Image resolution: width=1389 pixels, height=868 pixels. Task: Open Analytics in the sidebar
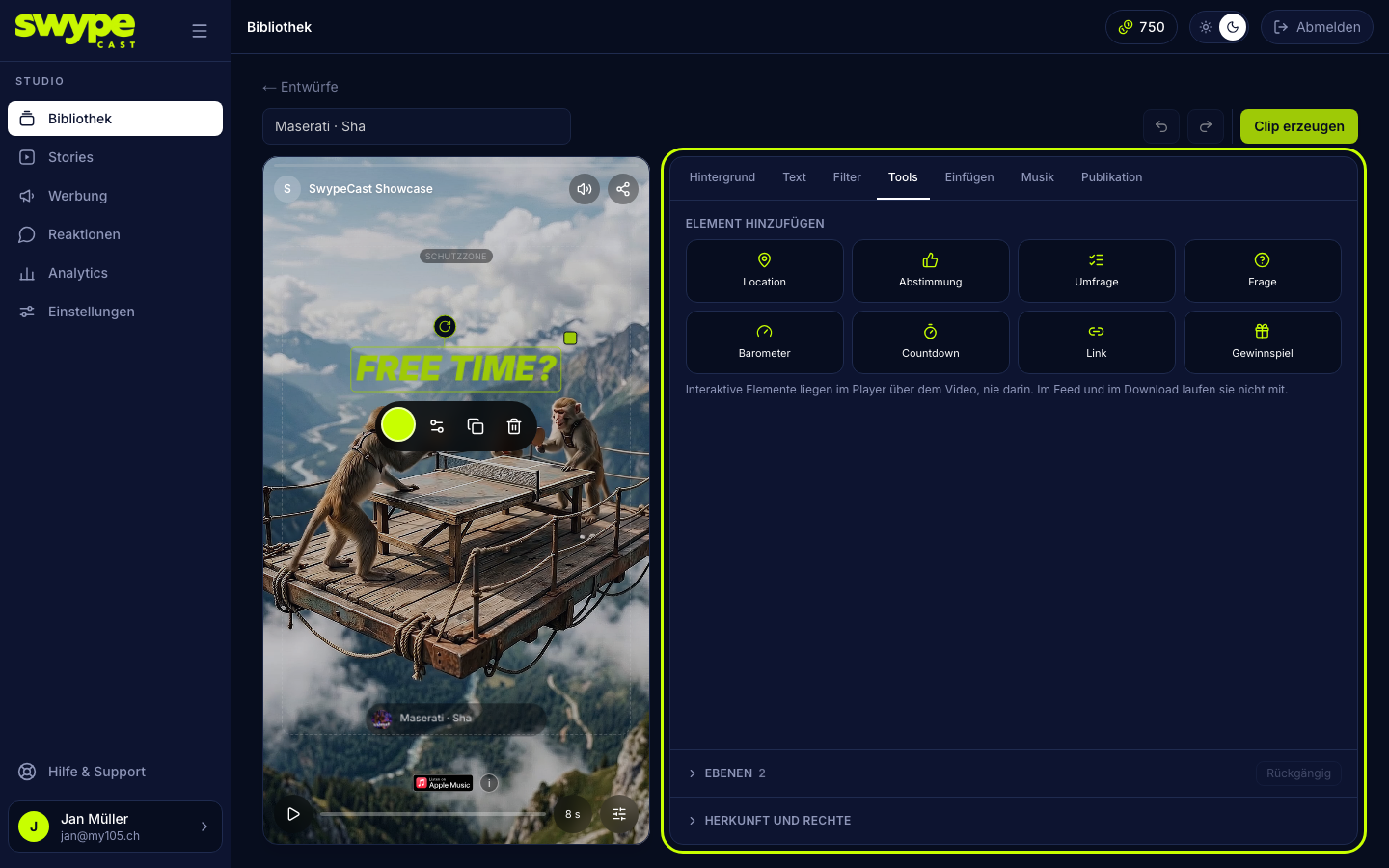point(116,273)
